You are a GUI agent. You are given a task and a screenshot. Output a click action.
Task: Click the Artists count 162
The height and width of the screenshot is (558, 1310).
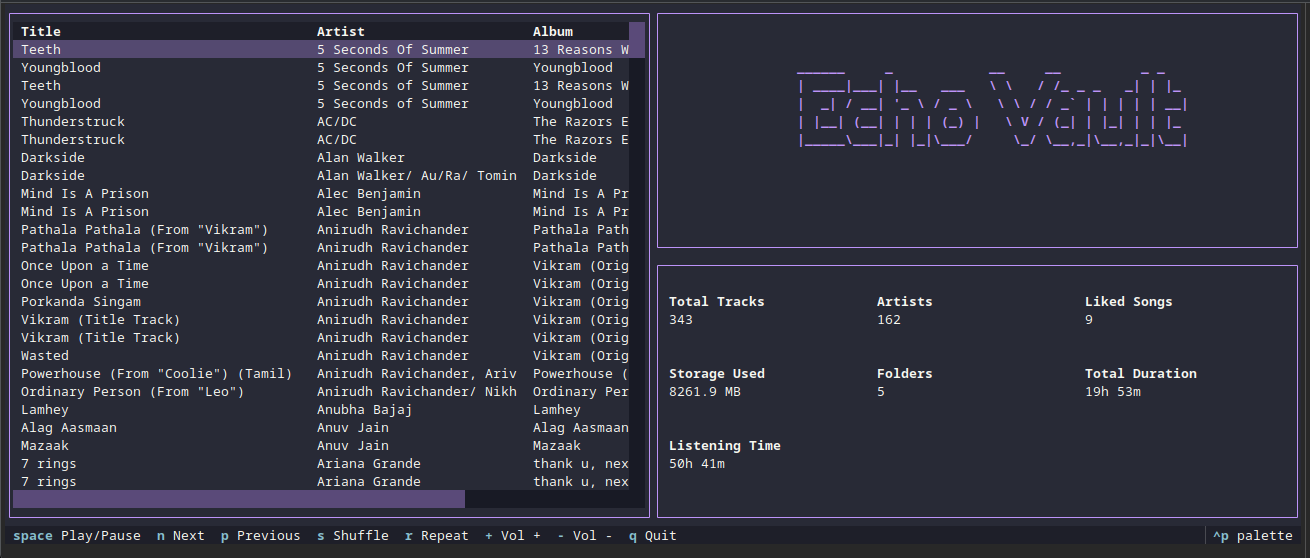click(x=889, y=319)
